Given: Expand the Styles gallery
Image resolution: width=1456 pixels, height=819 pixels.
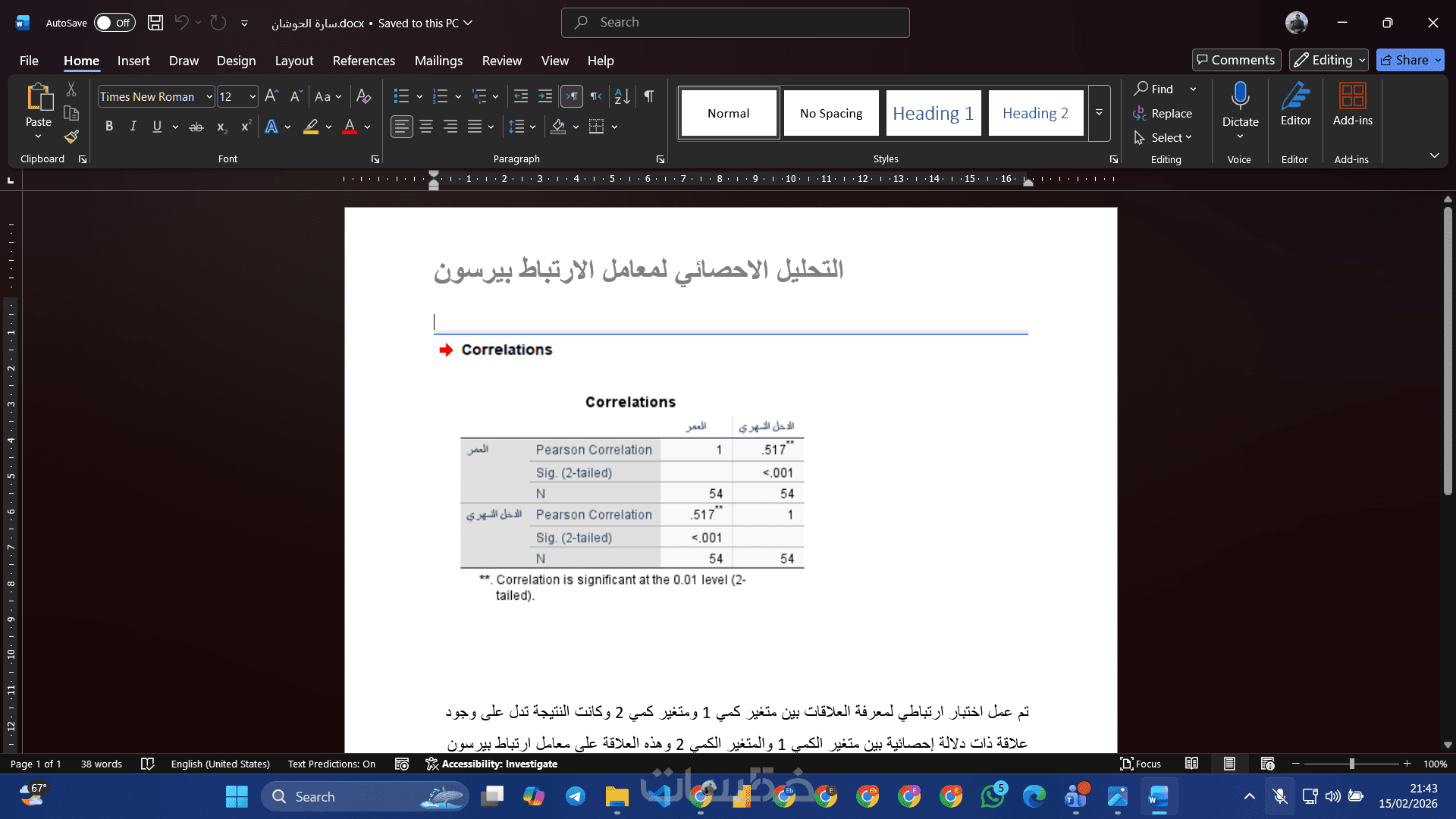Looking at the screenshot, I should click(1099, 113).
